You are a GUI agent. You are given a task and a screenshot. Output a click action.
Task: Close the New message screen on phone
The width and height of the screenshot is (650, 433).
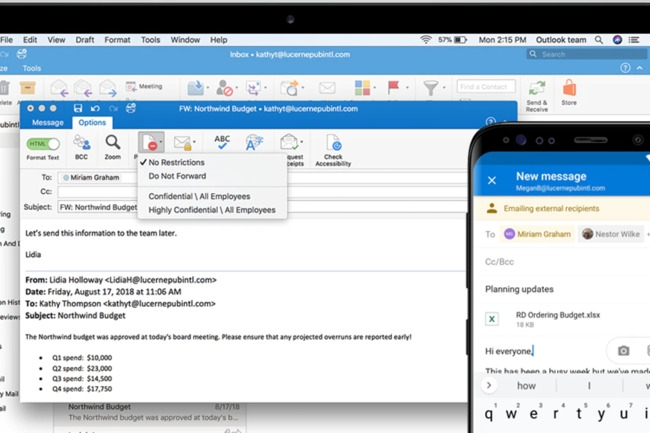[492, 180]
